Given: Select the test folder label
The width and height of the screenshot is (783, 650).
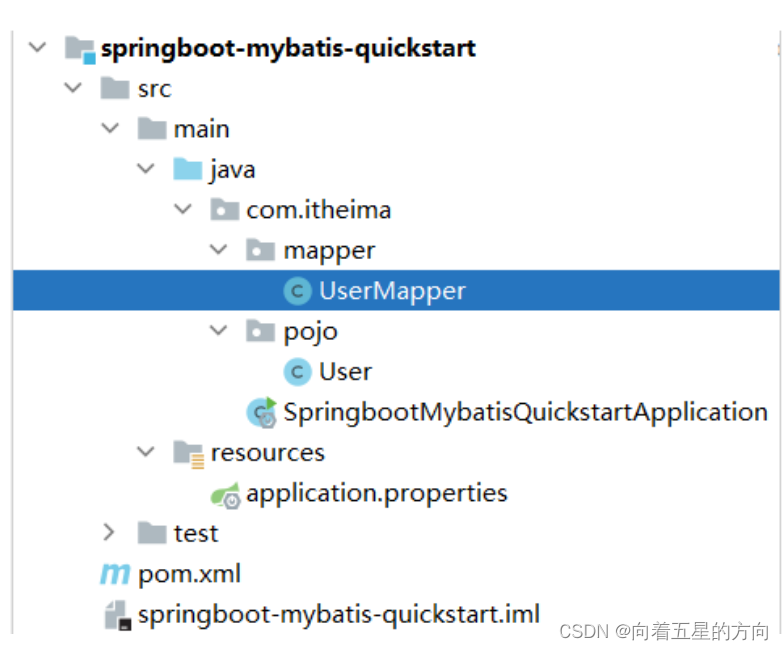Looking at the screenshot, I should tap(196, 533).
